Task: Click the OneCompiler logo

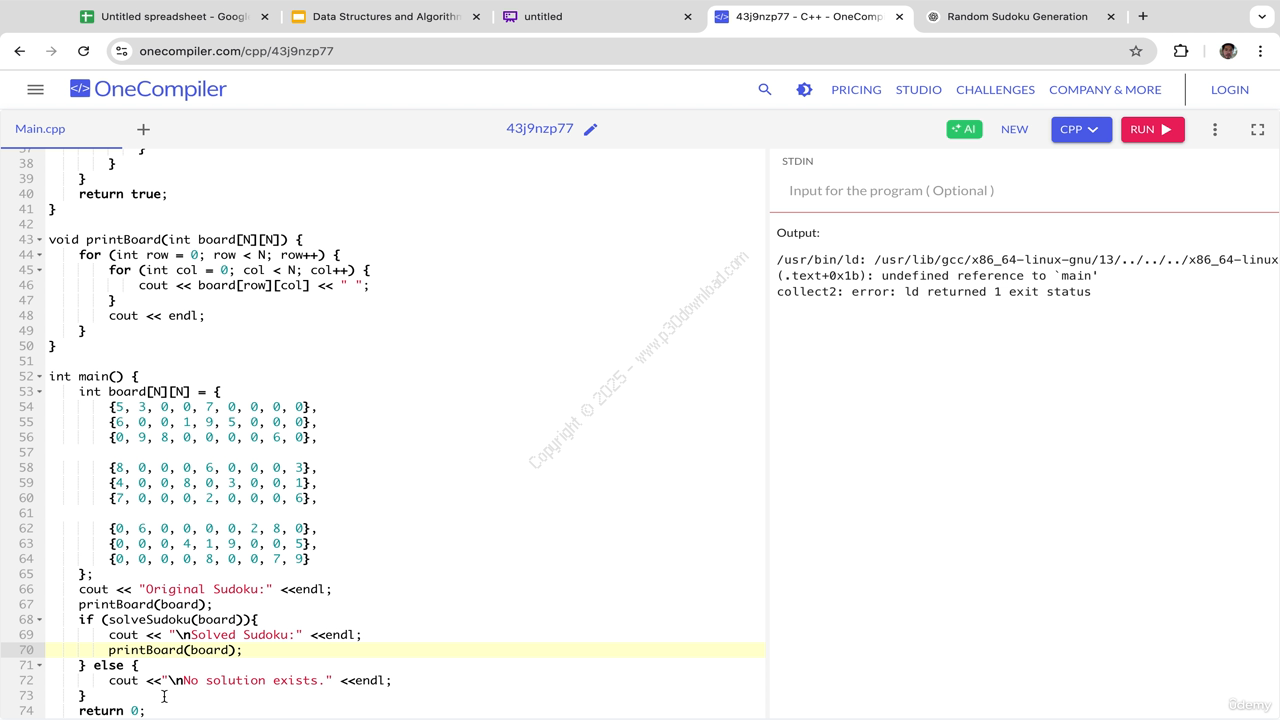Action: click(x=148, y=89)
